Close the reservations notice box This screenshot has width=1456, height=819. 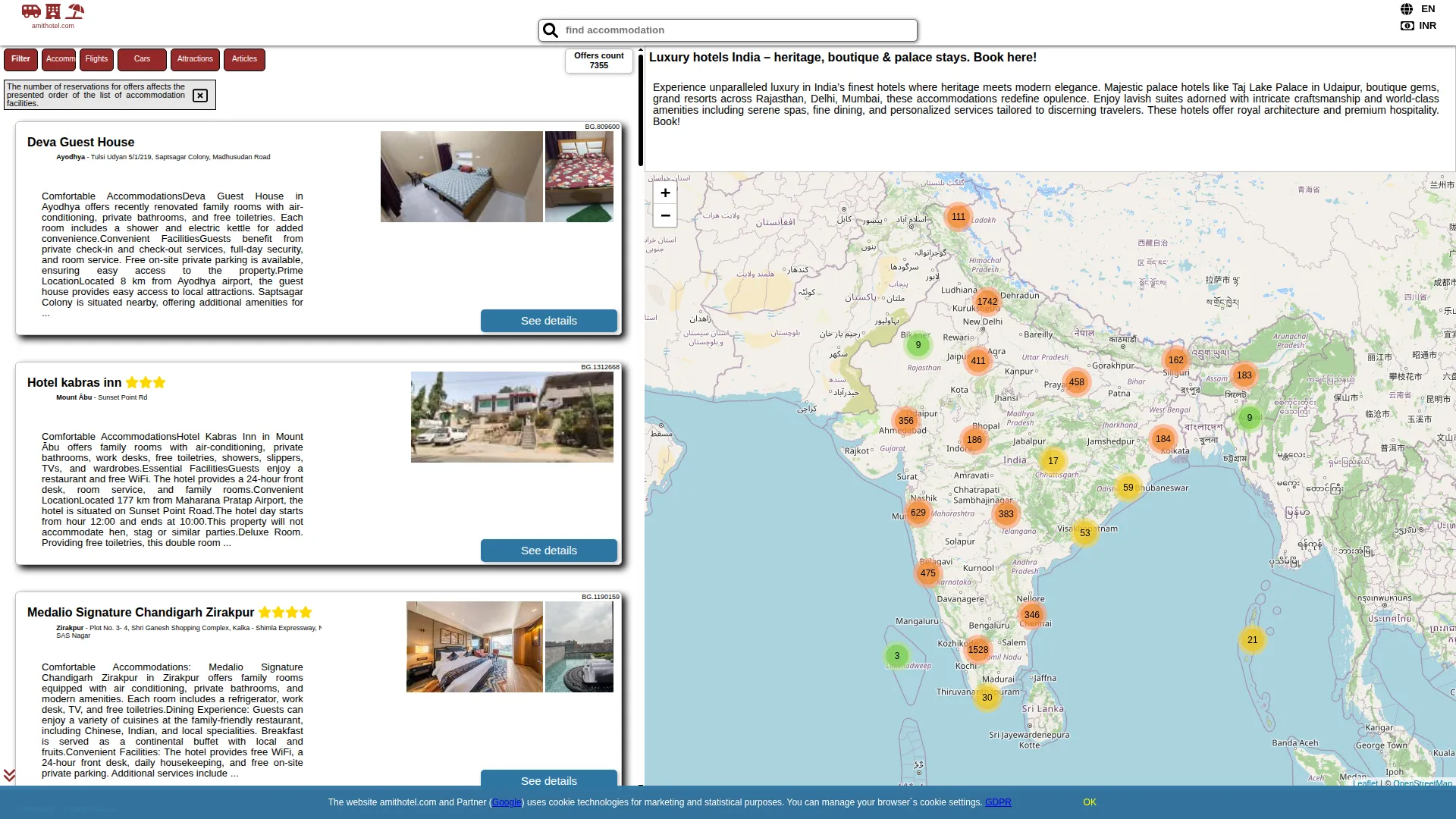pos(200,96)
